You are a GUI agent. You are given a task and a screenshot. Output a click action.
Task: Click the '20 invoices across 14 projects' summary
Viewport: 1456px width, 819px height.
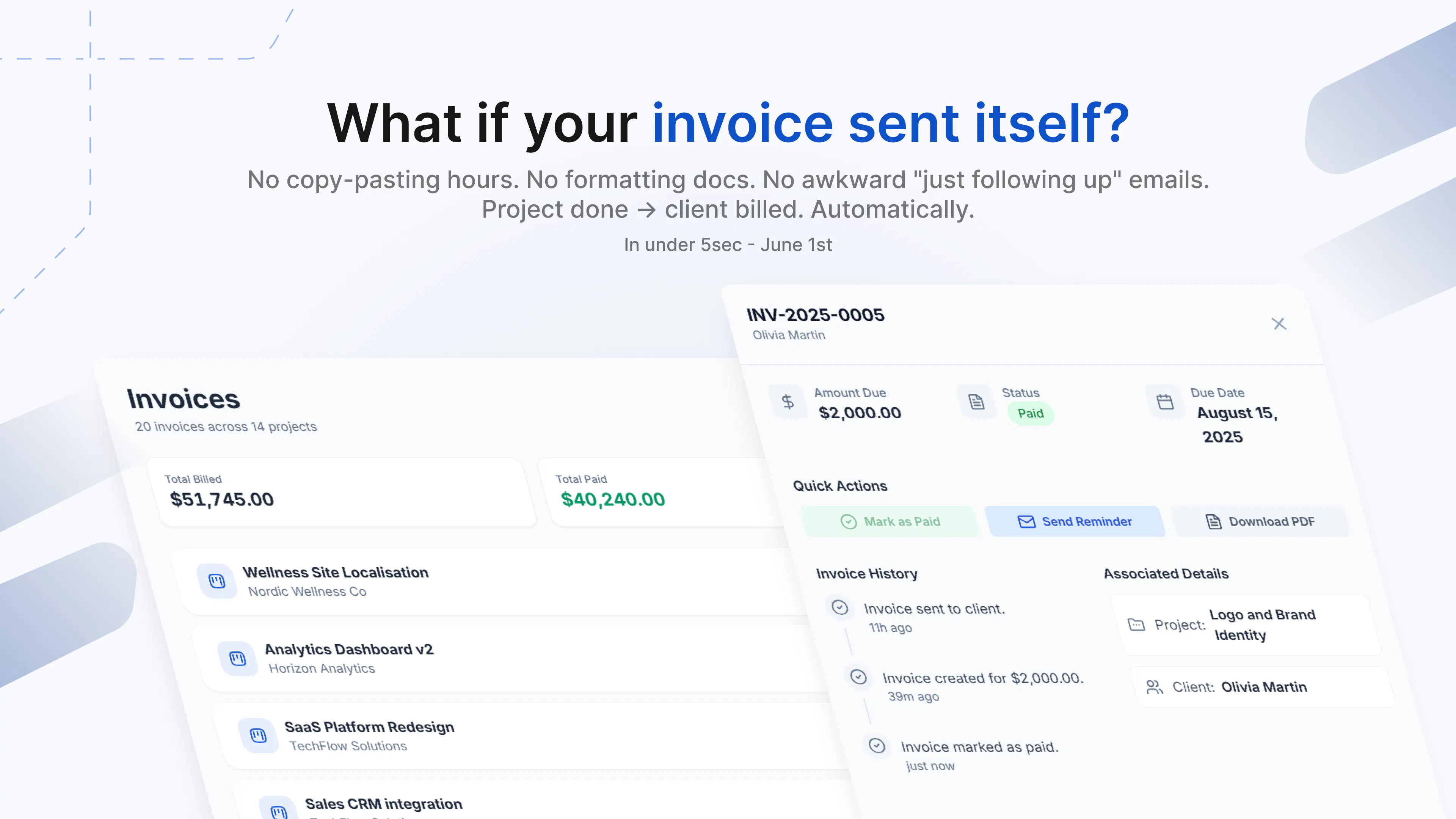(226, 426)
